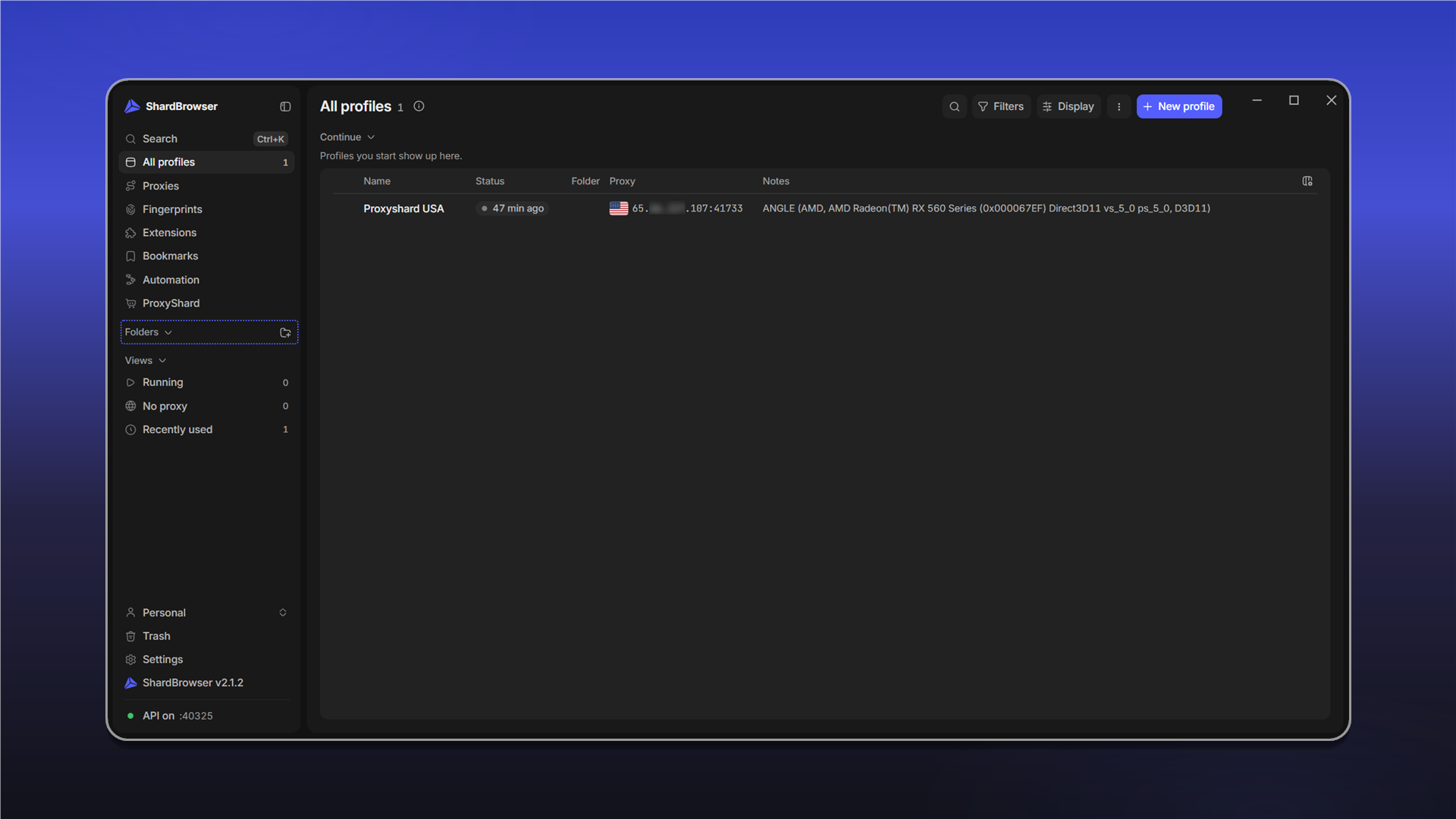
Task: Select the Proxyshard USA profile name
Action: click(x=403, y=209)
